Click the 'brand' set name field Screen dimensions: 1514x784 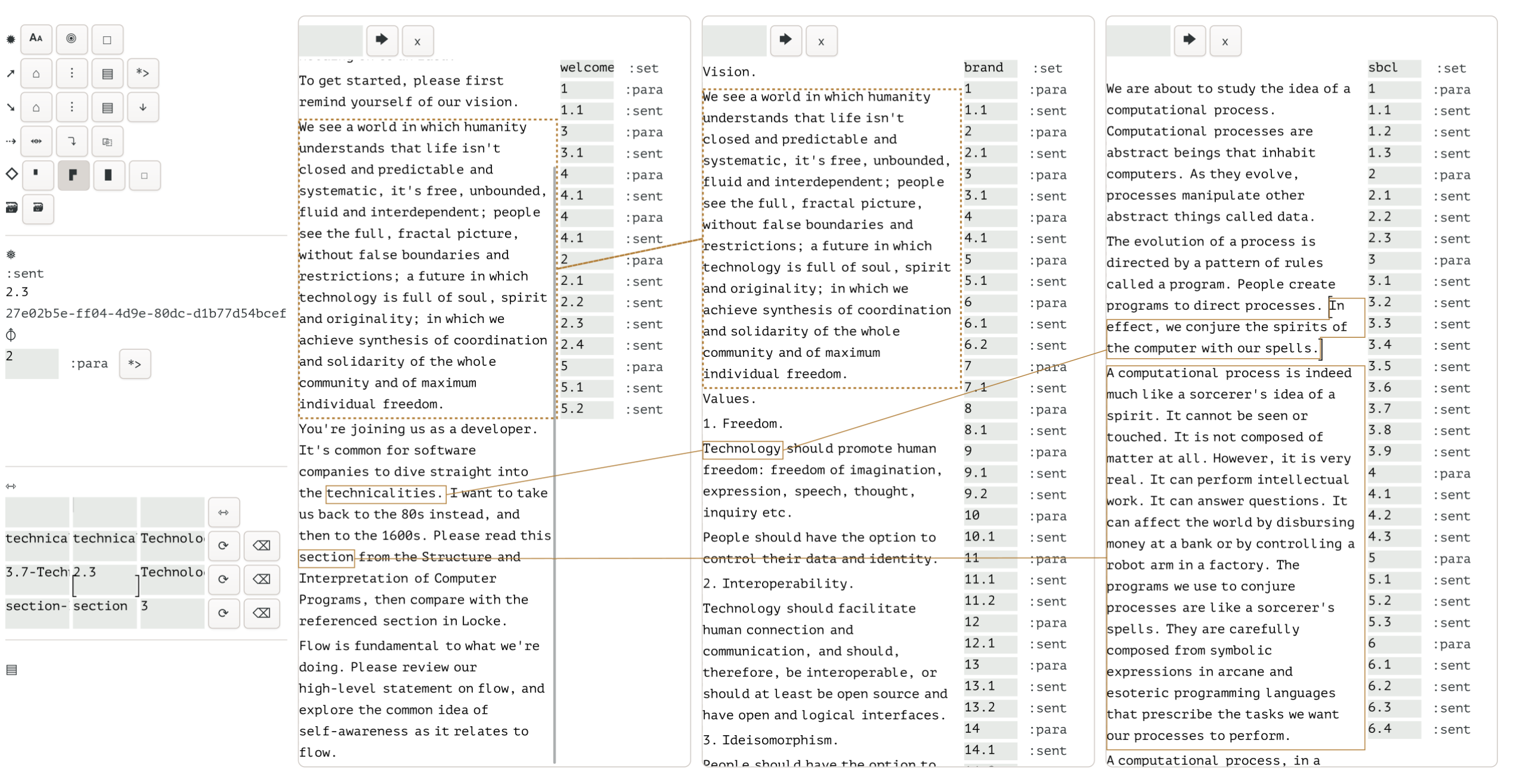(990, 68)
